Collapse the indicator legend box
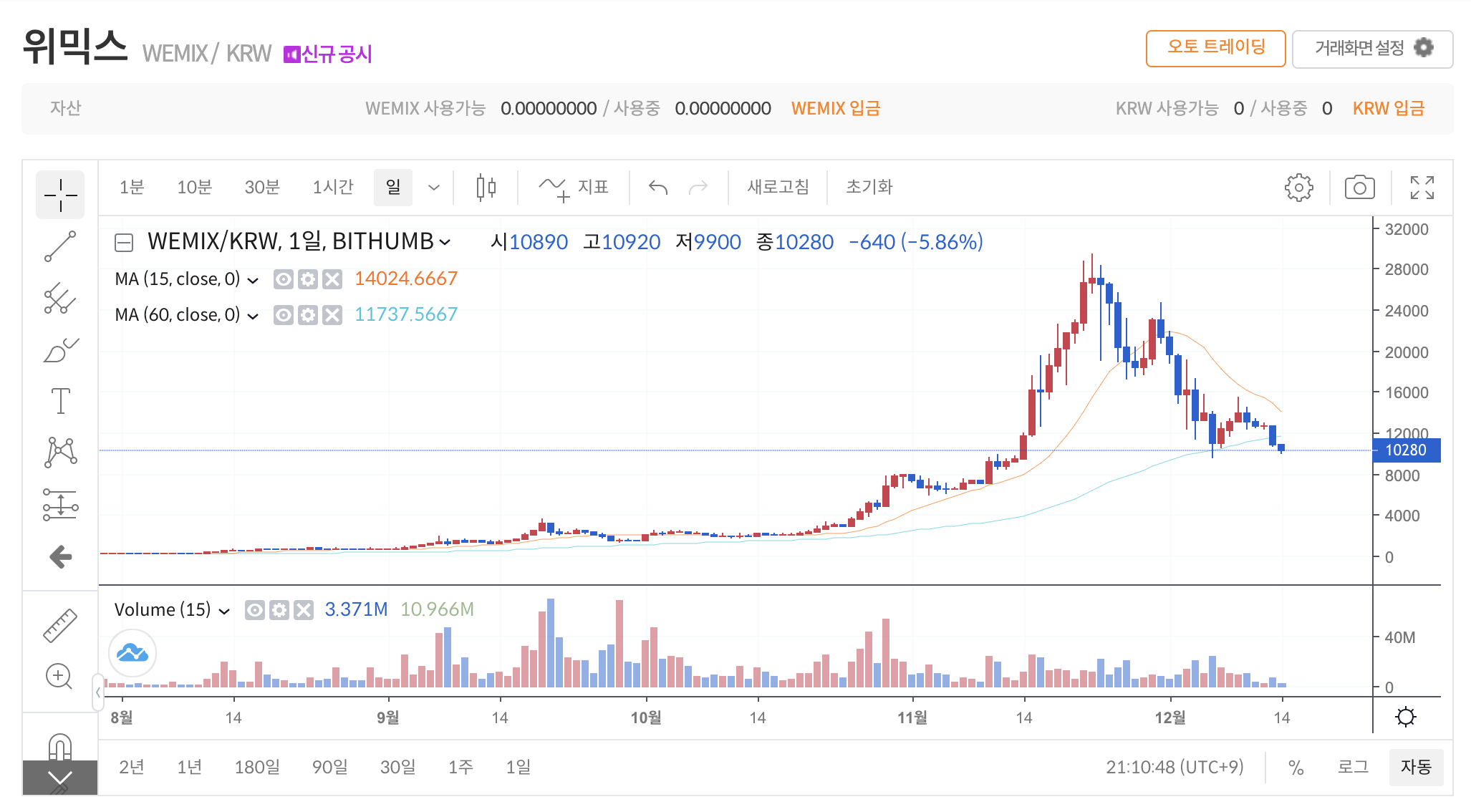 [124, 243]
